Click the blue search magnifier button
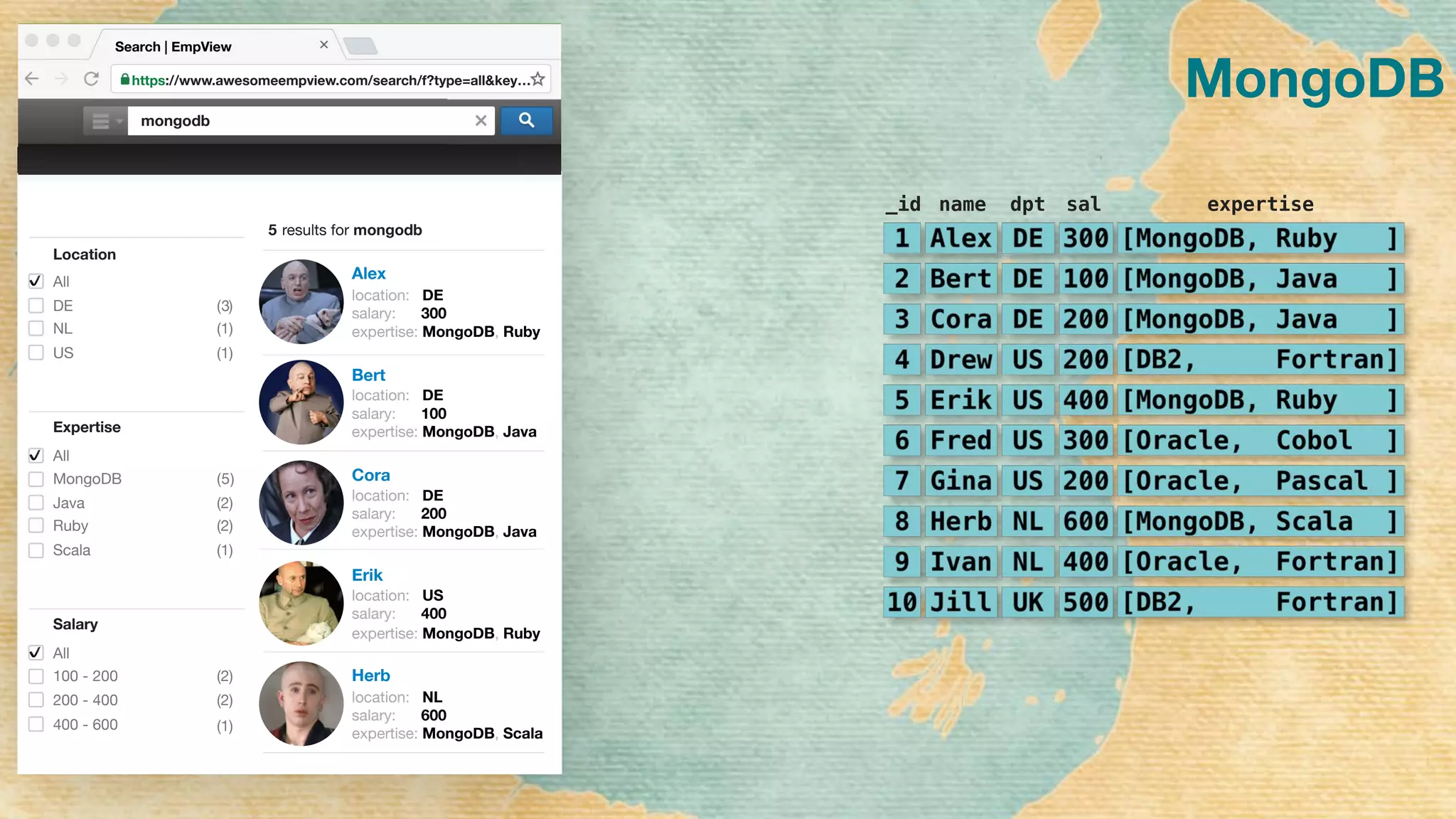Screen dimensions: 1456x819 tap(526, 120)
